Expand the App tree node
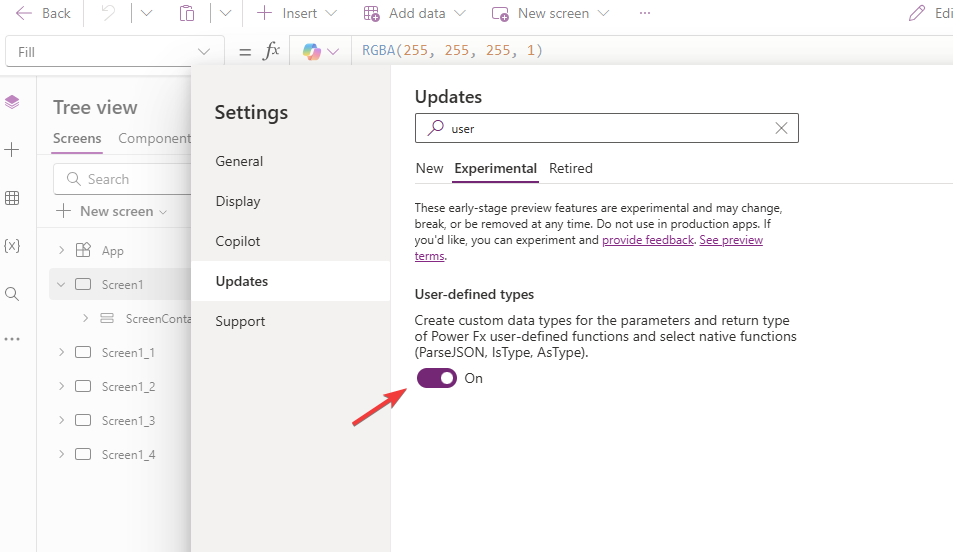Screen dimensions: 953x552 (61, 251)
